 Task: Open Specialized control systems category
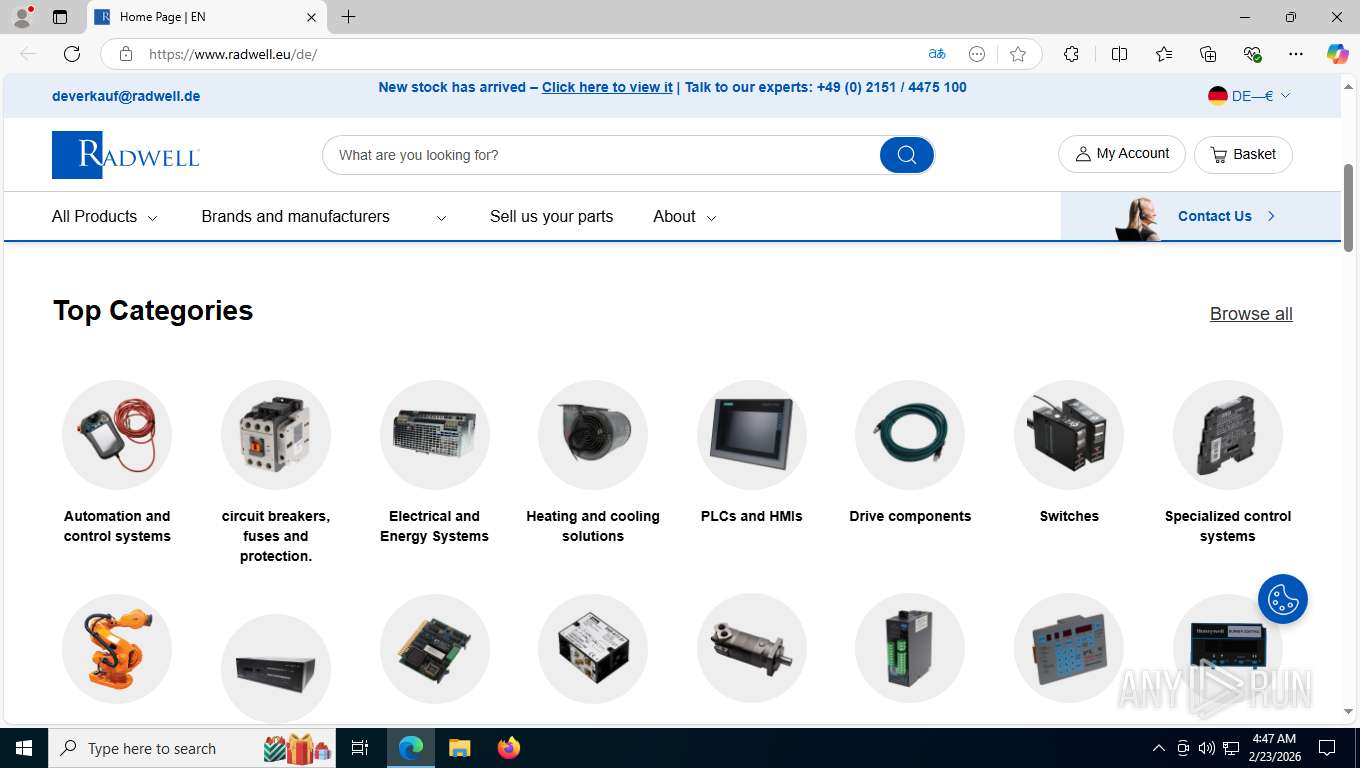pos(1228,462)
